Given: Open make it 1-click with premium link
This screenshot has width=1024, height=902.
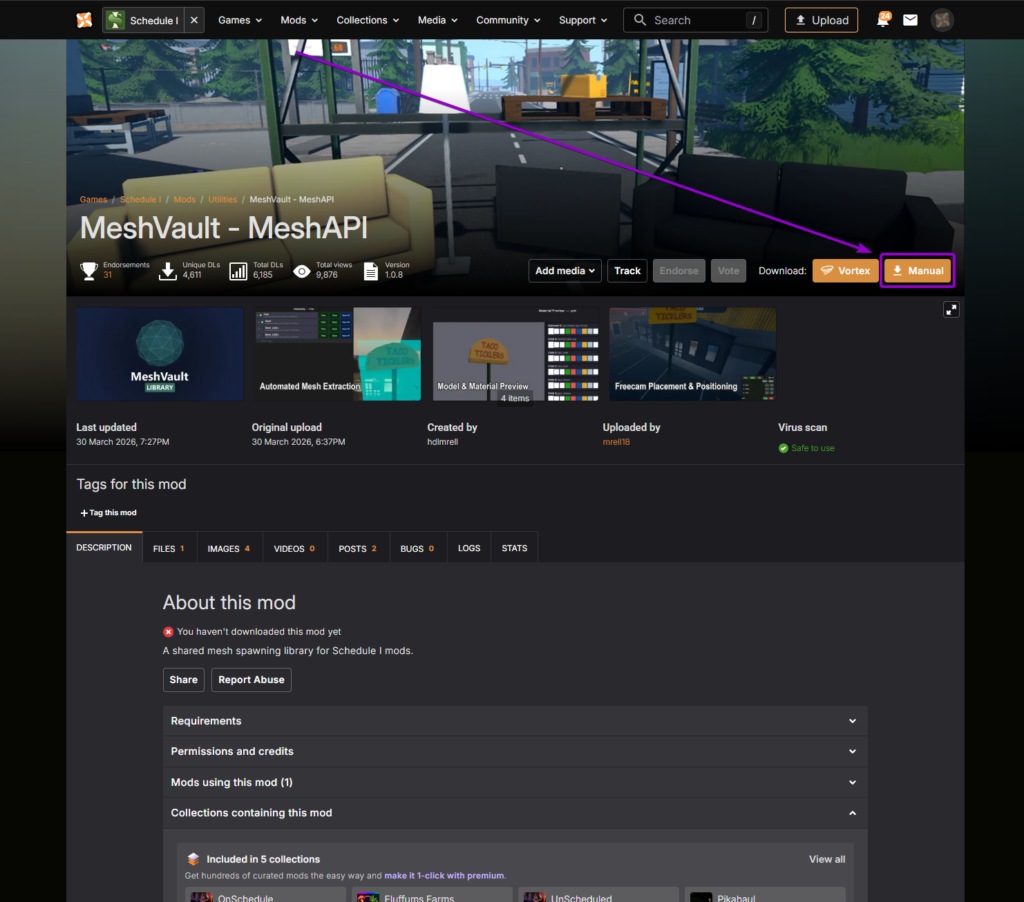Looking at the screenshot, I should pyautogui.click(x=444, y=875).
